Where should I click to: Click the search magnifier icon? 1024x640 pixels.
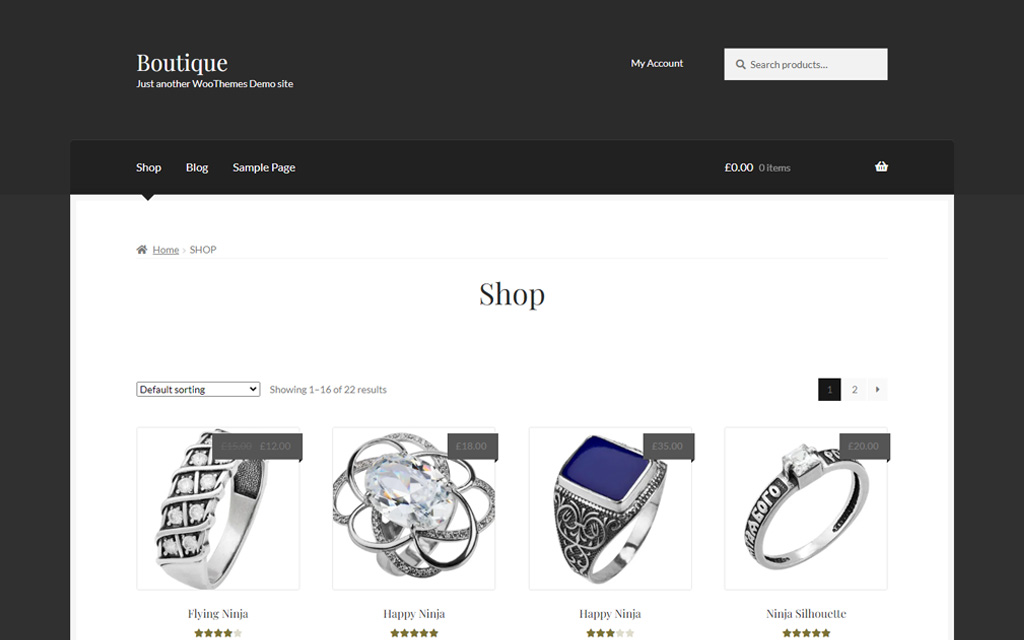(x=741, y=65)
